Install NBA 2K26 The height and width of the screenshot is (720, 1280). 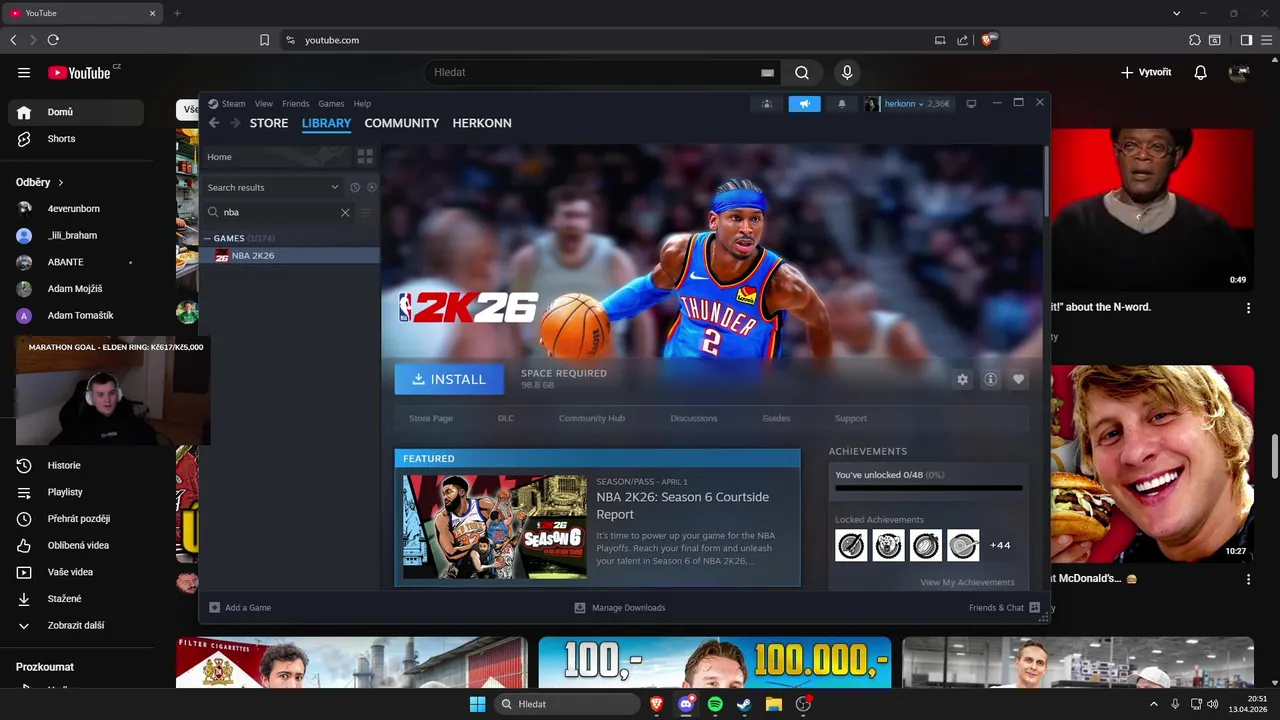click(449, 379)
